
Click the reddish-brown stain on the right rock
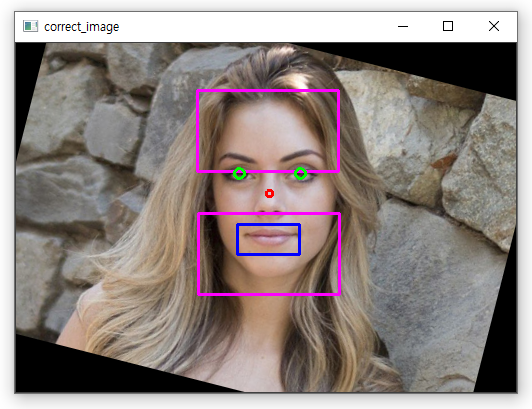click(444, 161)
